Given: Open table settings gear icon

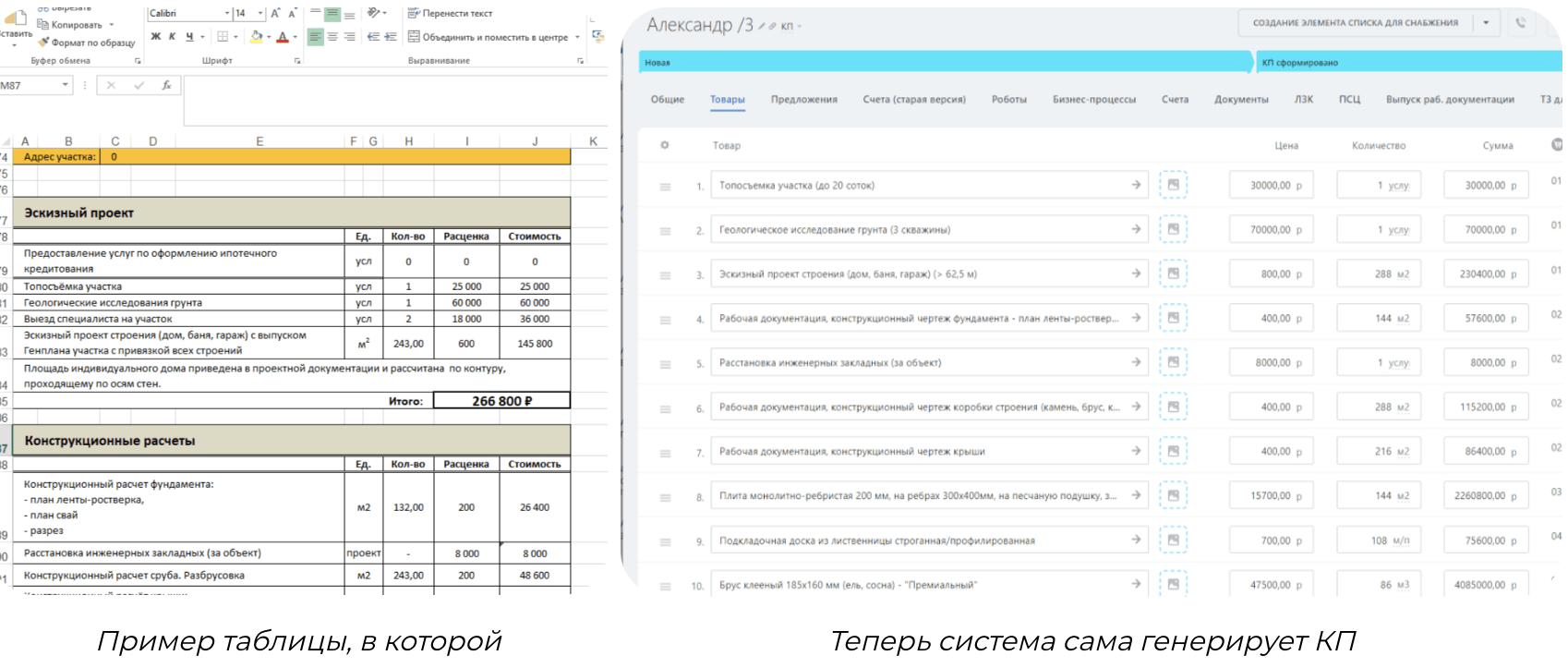Looking at the screenshot, I should point(664,145).
